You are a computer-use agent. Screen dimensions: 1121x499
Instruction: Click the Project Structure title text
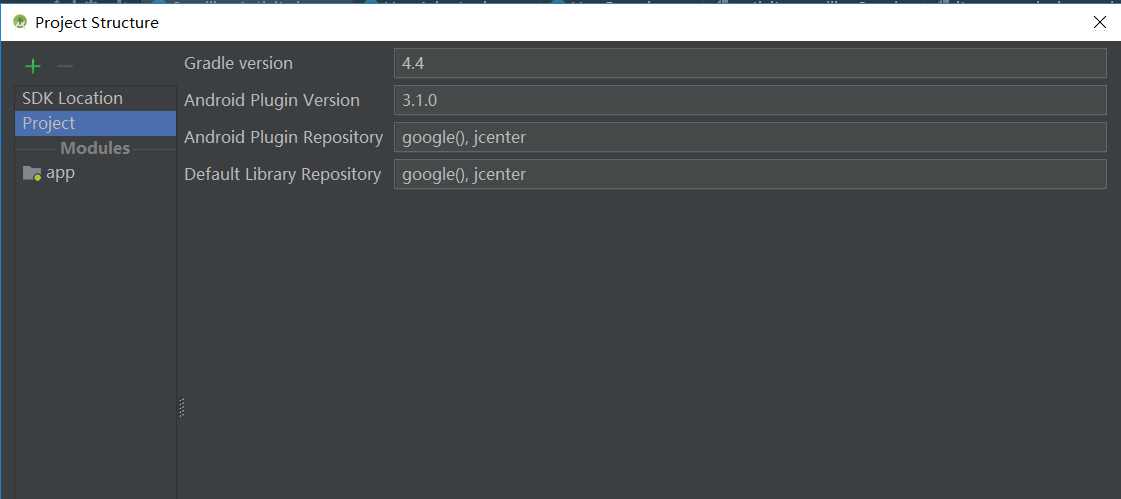tap(97, 23)
